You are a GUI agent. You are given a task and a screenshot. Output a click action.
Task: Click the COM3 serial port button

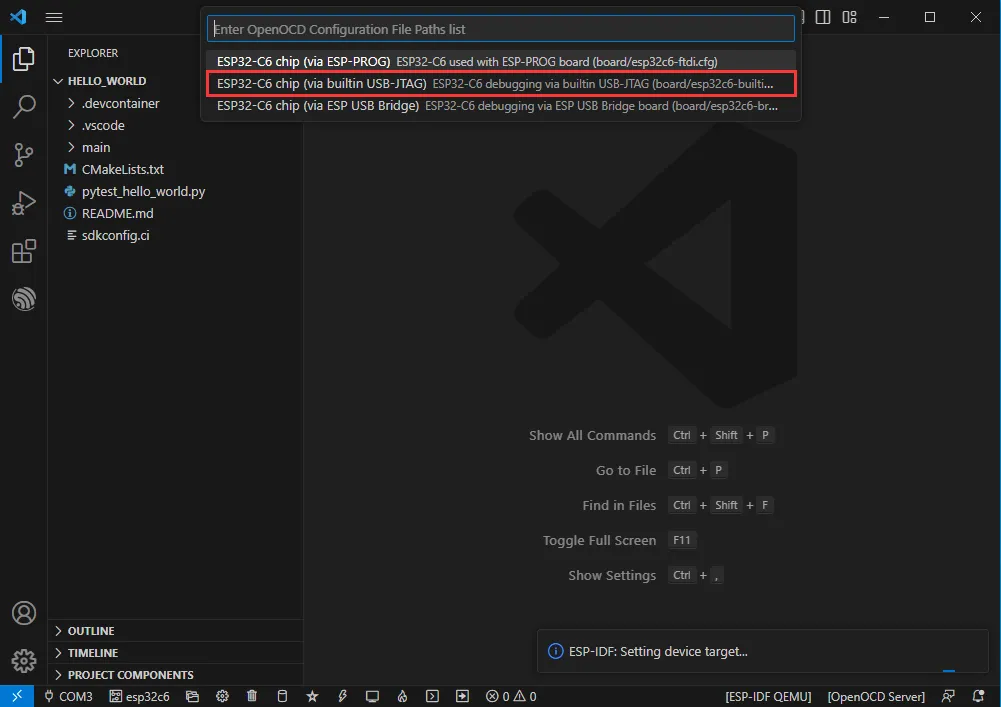[x=68, y=696]
